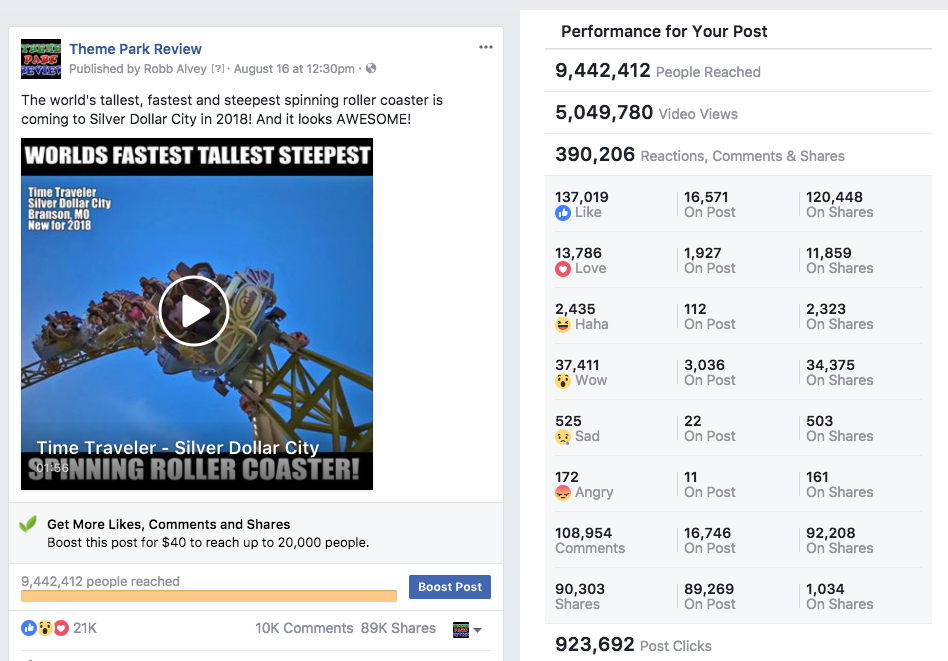This screenshot has width=948, height=661.
Task: Click '92,208 On Shares' in the Comments row
Action: 839,541
